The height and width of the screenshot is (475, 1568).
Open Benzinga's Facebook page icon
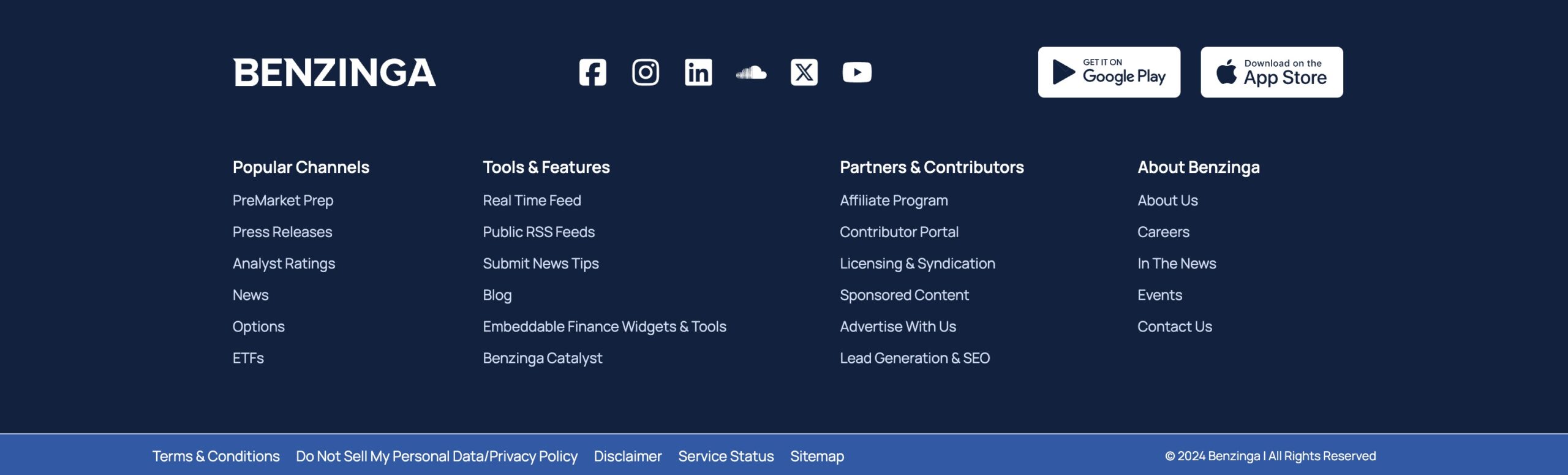click(x=592, y=72)
